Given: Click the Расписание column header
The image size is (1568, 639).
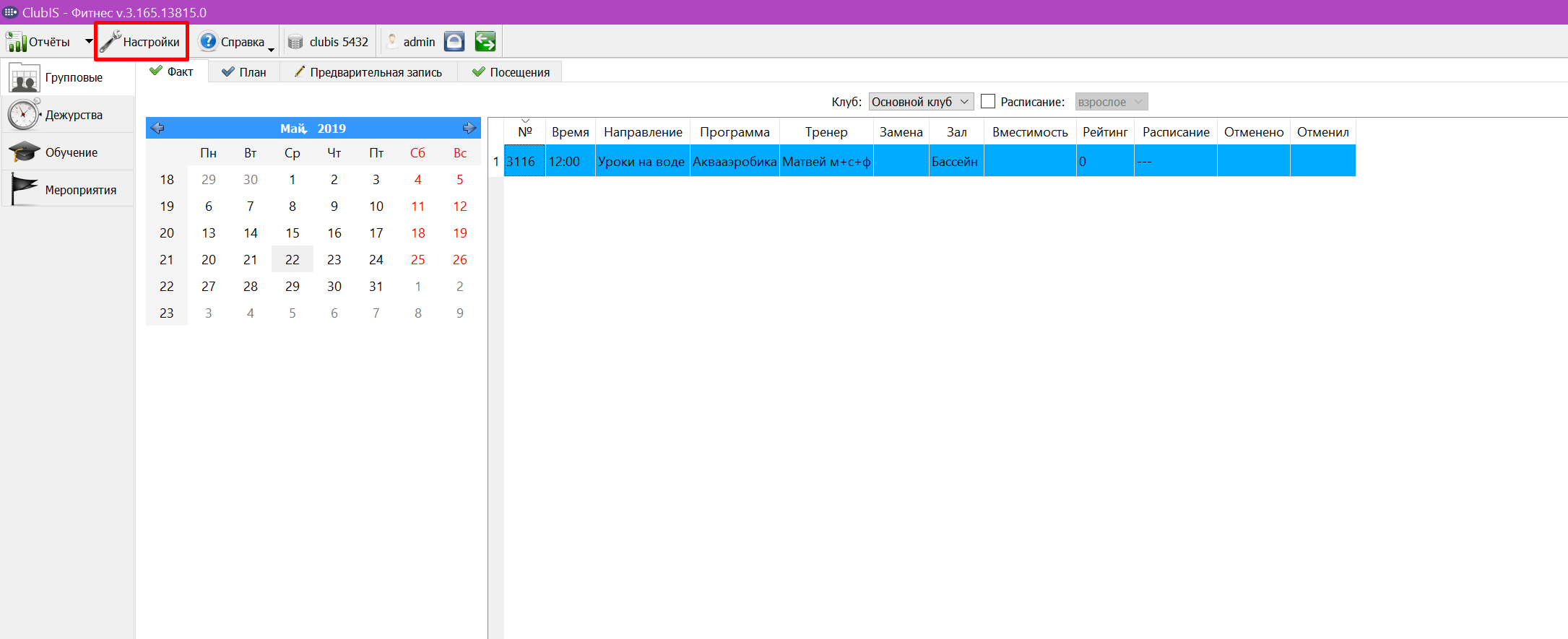Looking at the screenshot, I should coord(1176,131).
